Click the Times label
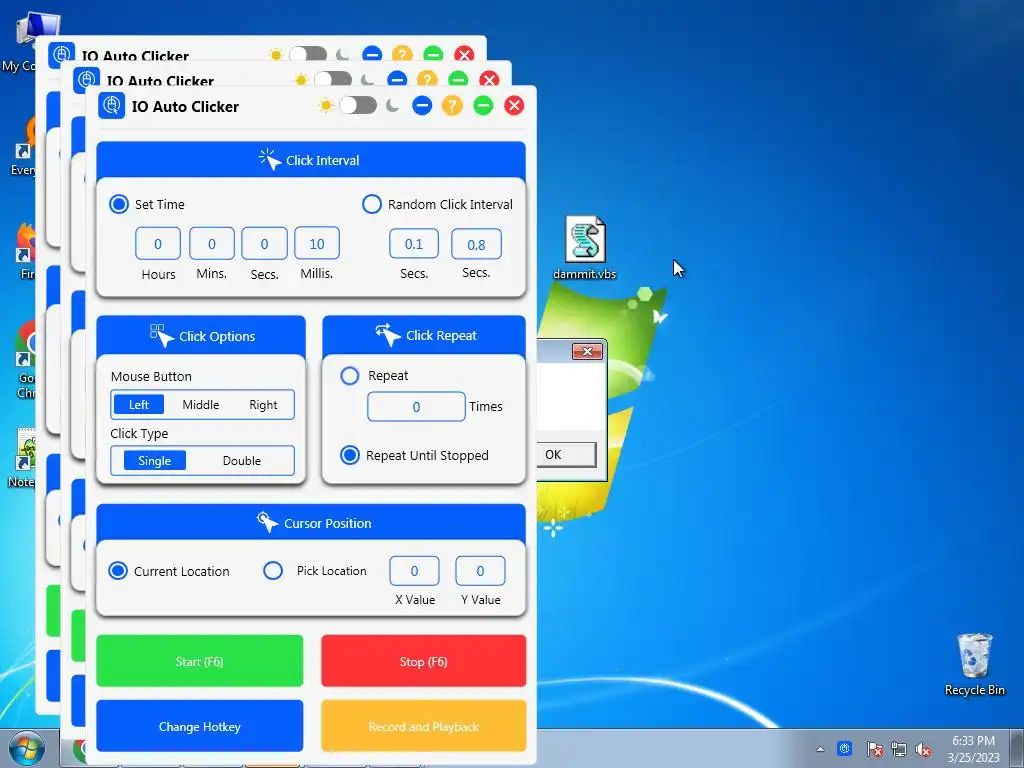The image size is (1024, 768). [x=486, y=406]
